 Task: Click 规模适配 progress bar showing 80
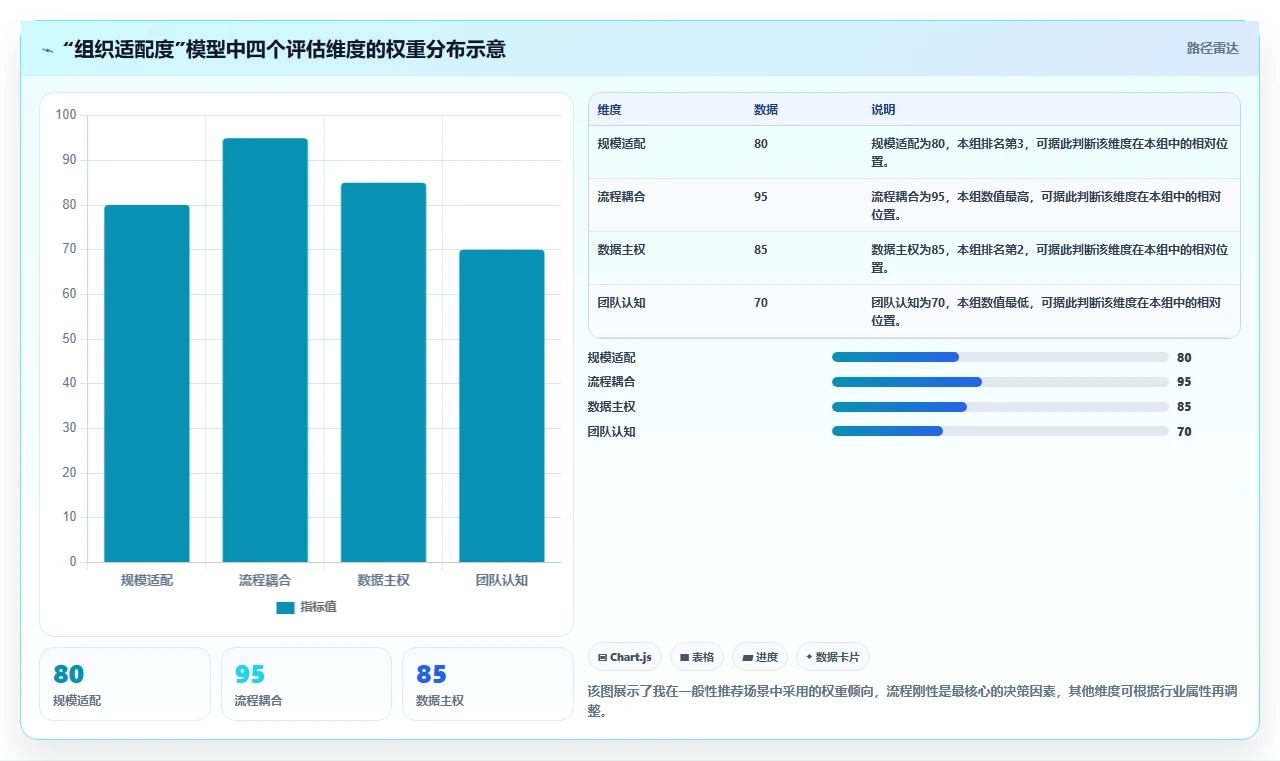(x=1000, y=357)
